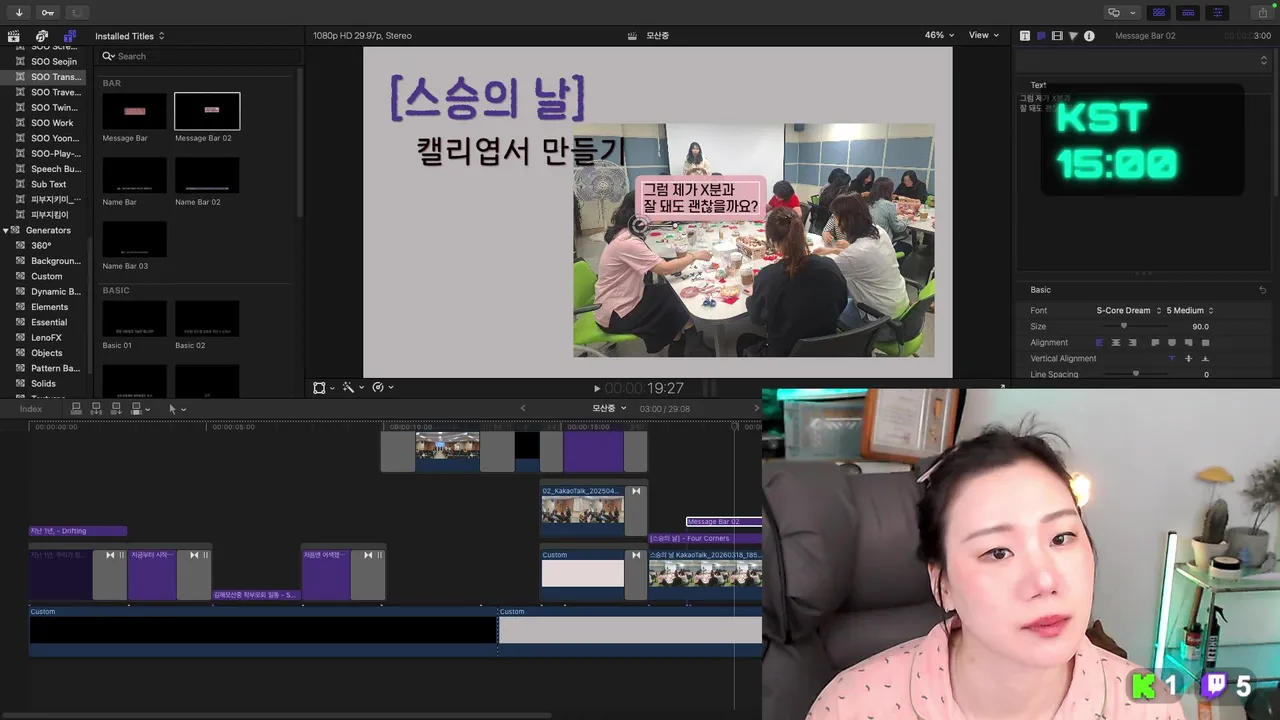
Task: Adjust the font Size slider
Action: pyautogui.click(x=1125, y=326)
